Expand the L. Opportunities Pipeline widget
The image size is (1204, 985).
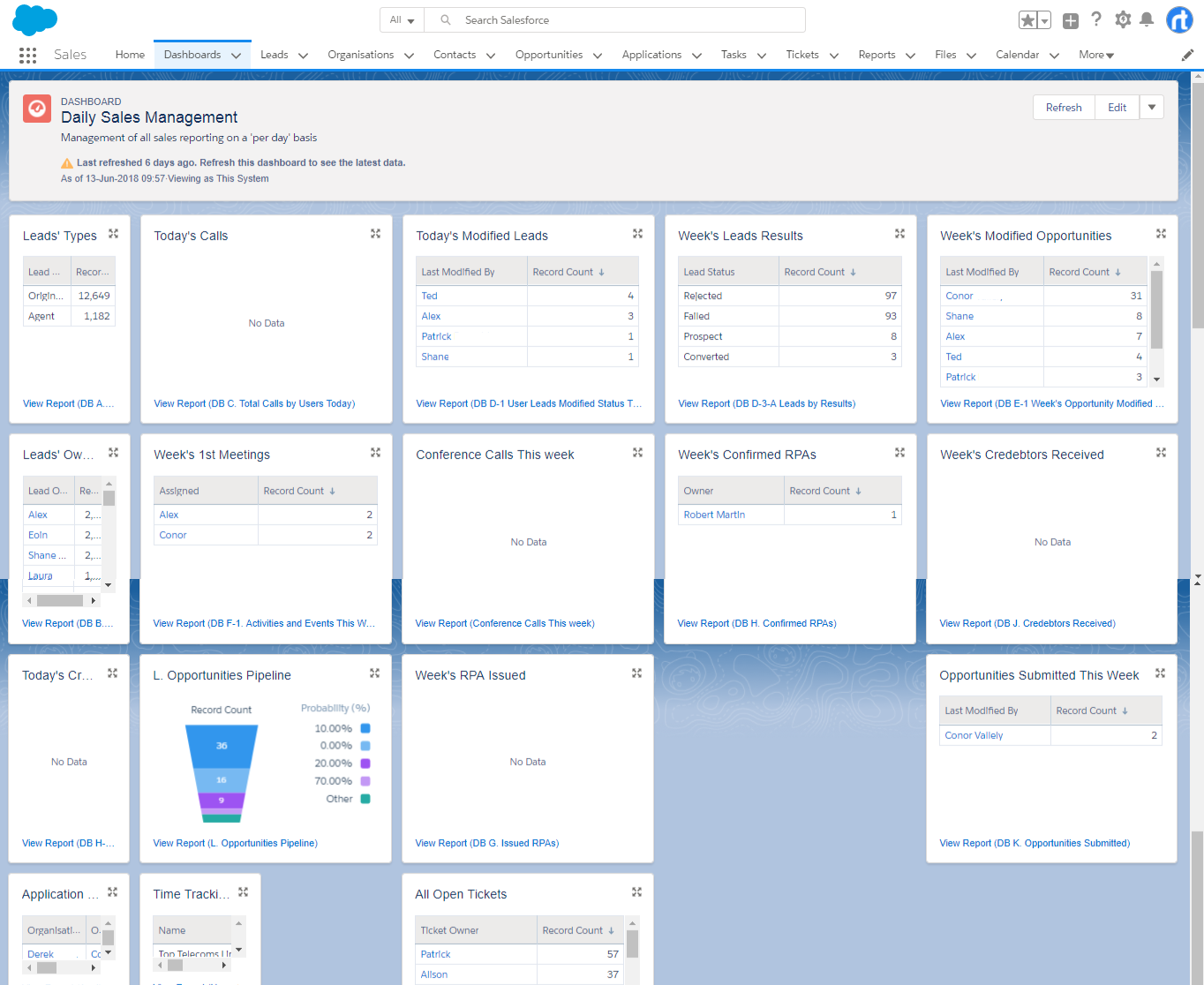[374, 673]
